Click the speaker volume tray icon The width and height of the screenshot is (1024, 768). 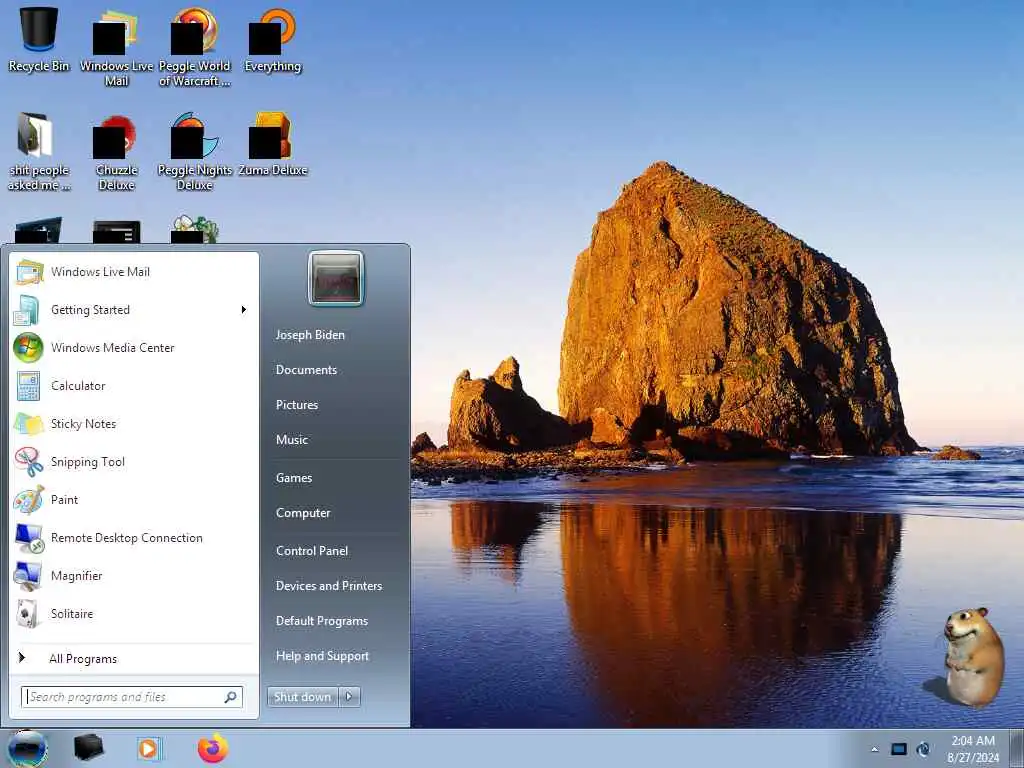pyautogui.click(x=923, y=750)
